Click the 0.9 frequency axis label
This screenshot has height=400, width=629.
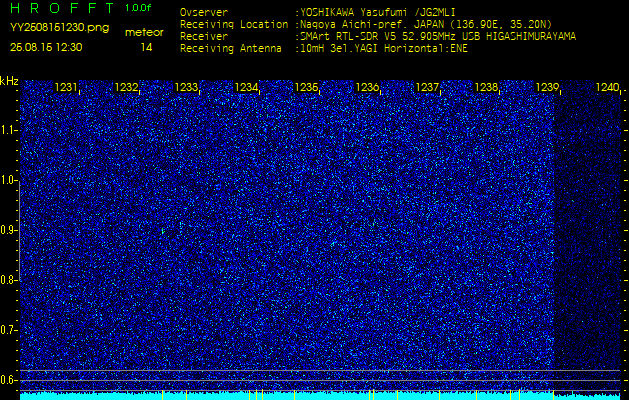point(8,230)
